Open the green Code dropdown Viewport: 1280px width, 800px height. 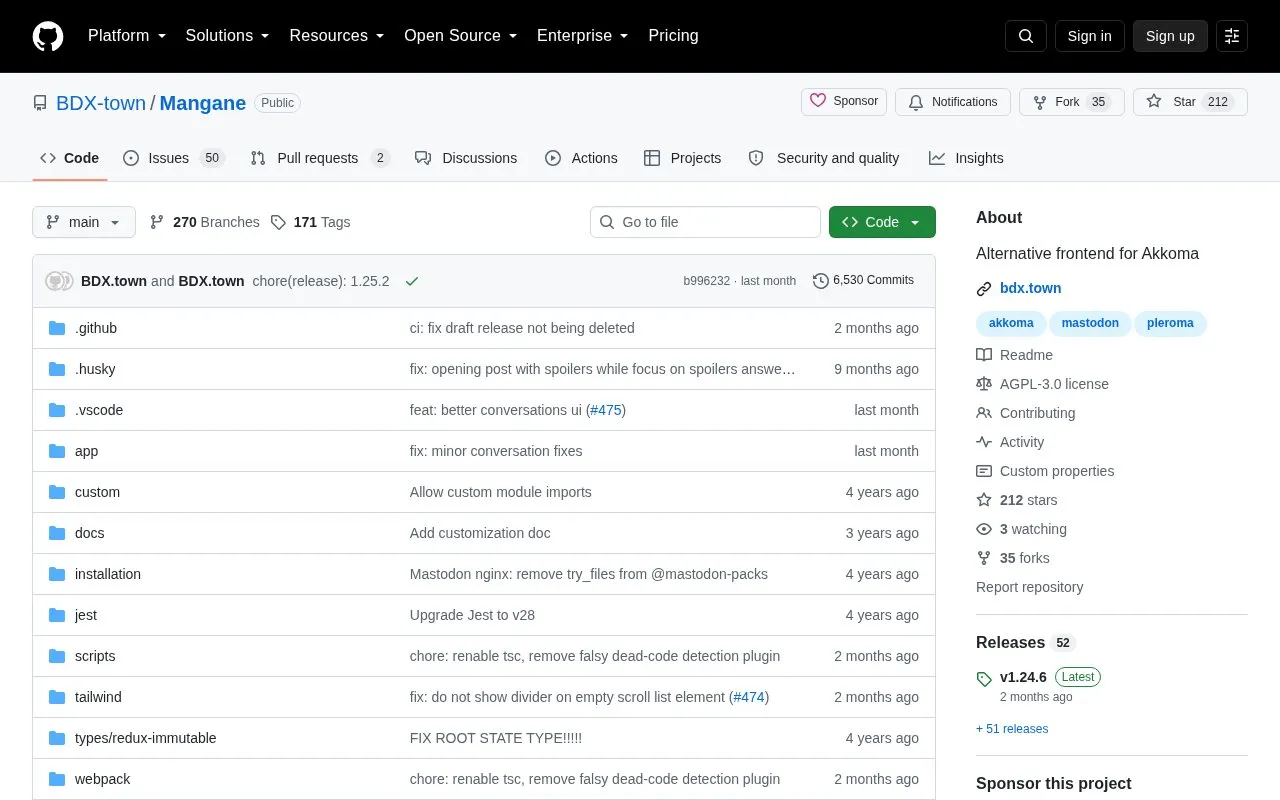click(x=882, y=222)
